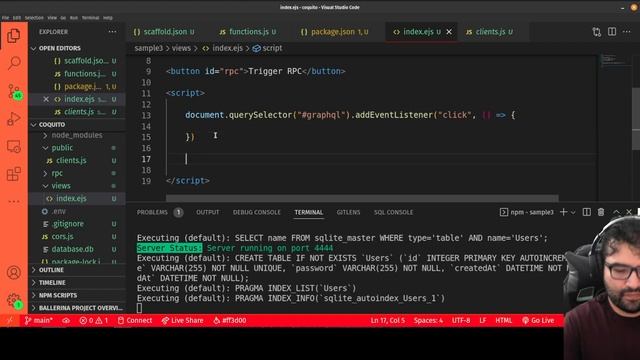Close the terminal panel
Screen dimensions: 640x360
coord(629,212)
